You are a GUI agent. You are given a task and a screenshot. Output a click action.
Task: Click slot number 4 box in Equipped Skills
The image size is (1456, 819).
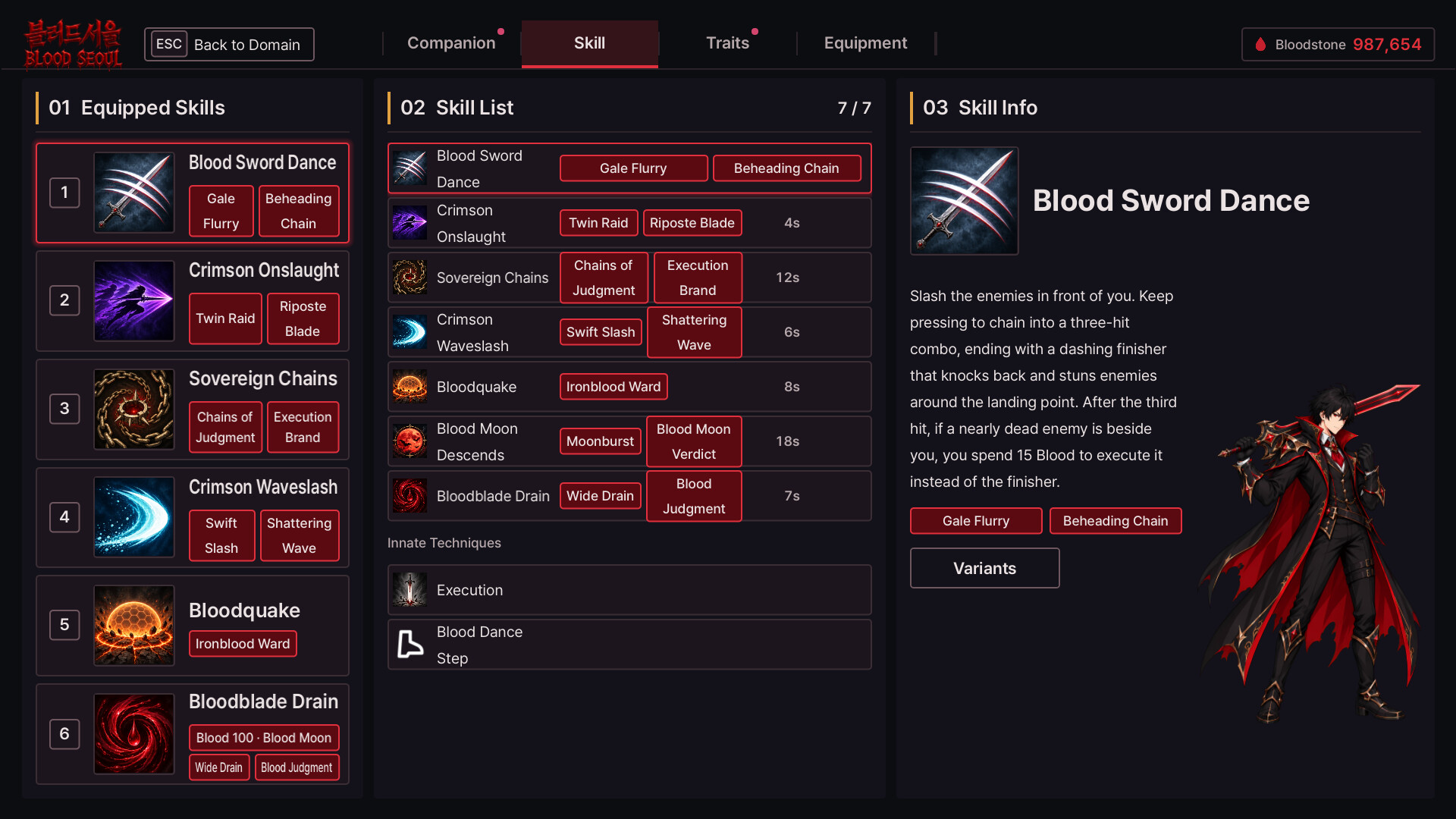point(64,517)
